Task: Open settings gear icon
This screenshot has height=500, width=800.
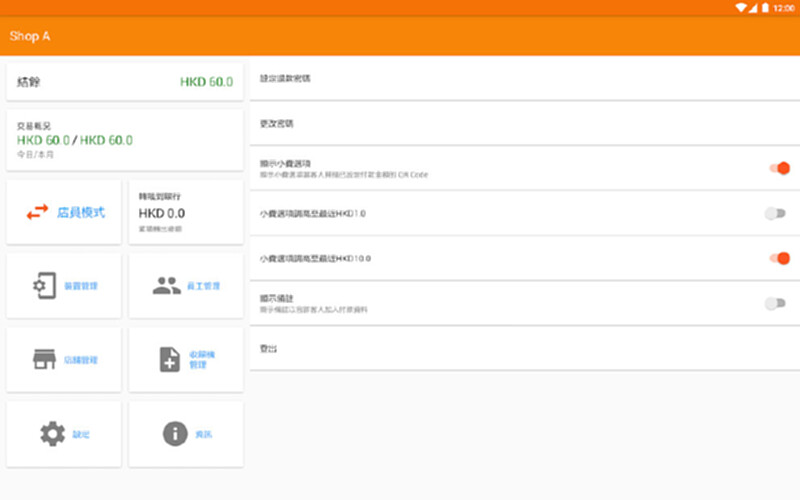Action: [x=53, y=434]
